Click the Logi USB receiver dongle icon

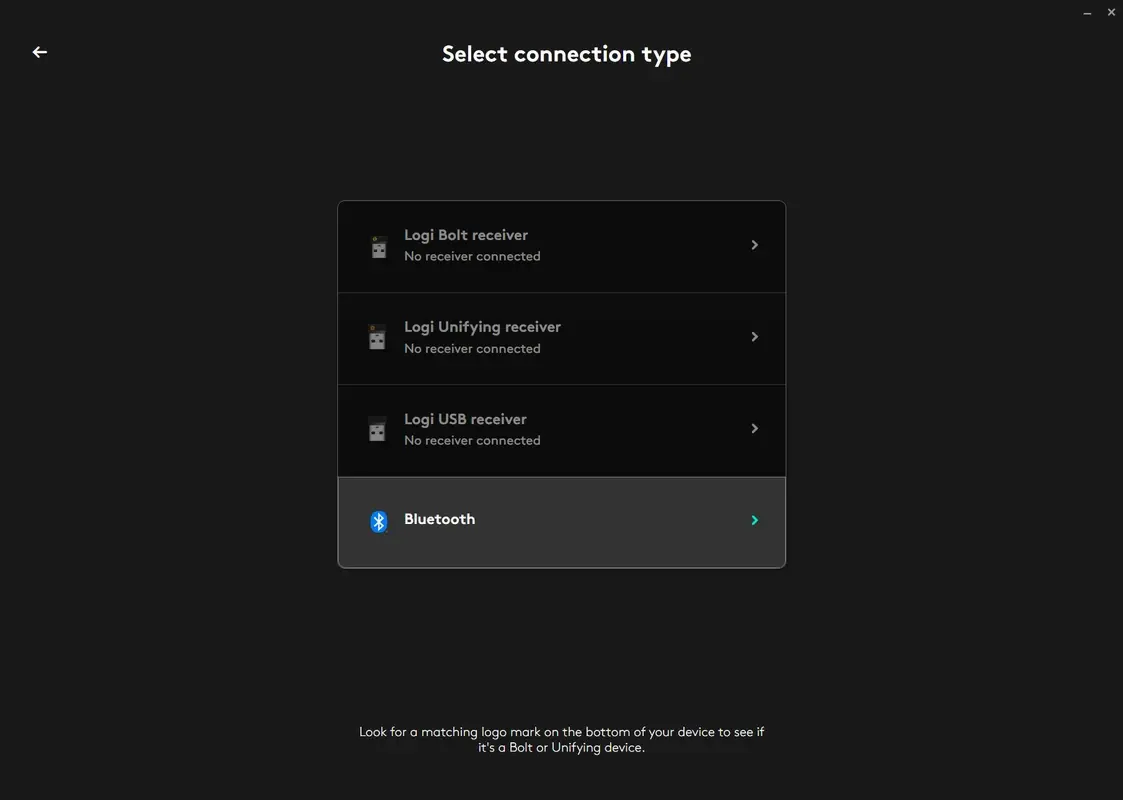tap(378, 430)
